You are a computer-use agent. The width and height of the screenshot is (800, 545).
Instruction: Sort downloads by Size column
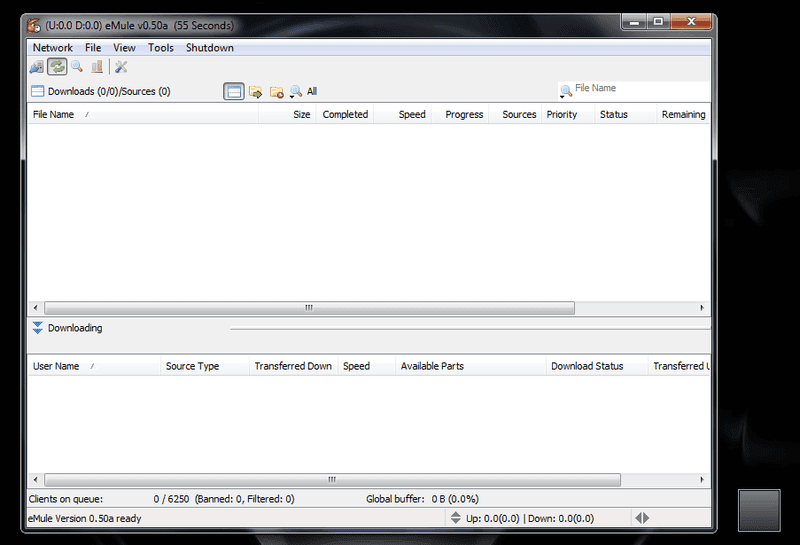(287, 114)
